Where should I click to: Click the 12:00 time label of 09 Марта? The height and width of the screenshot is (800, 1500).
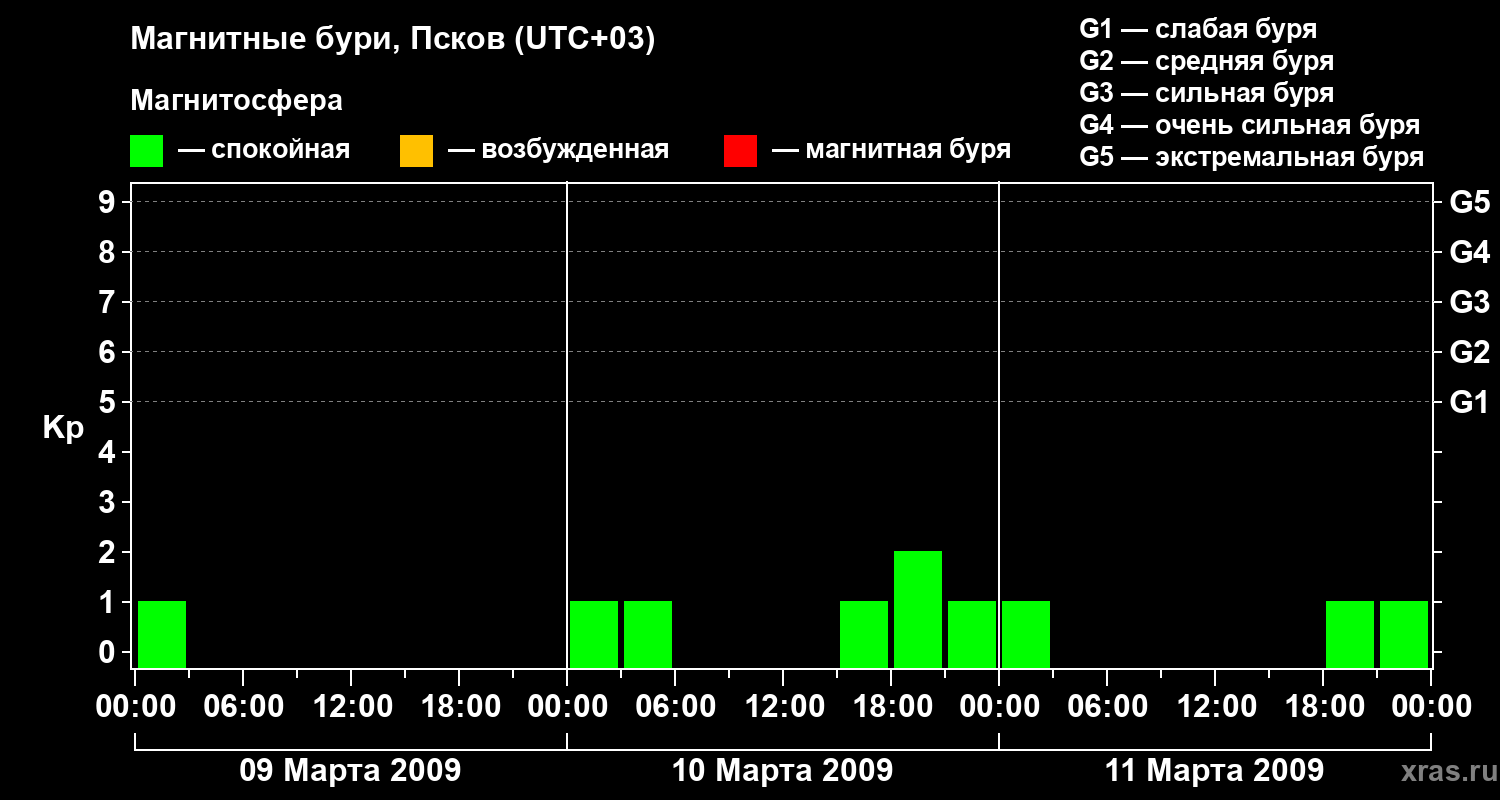pyautogui.click(x=351, y=707)
